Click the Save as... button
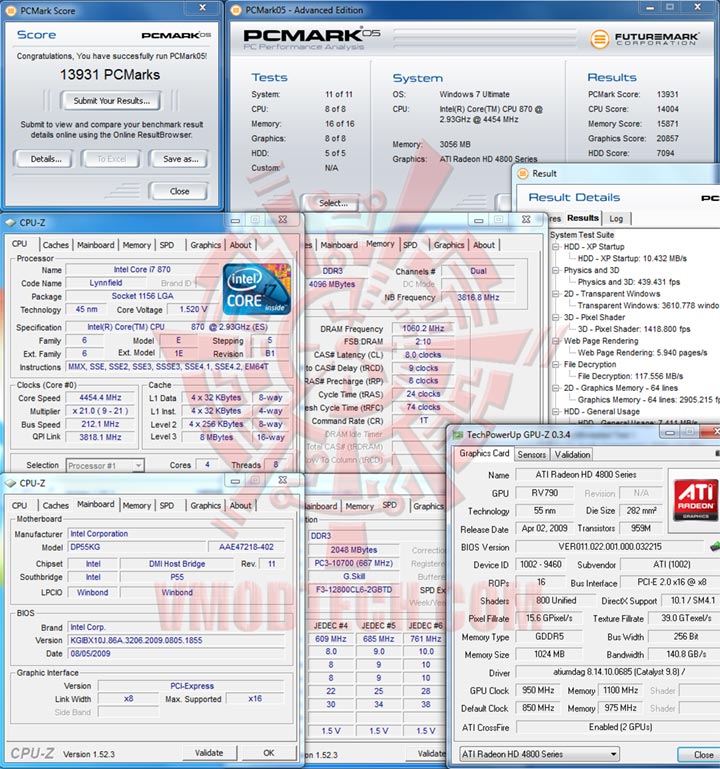 point(180,159)
